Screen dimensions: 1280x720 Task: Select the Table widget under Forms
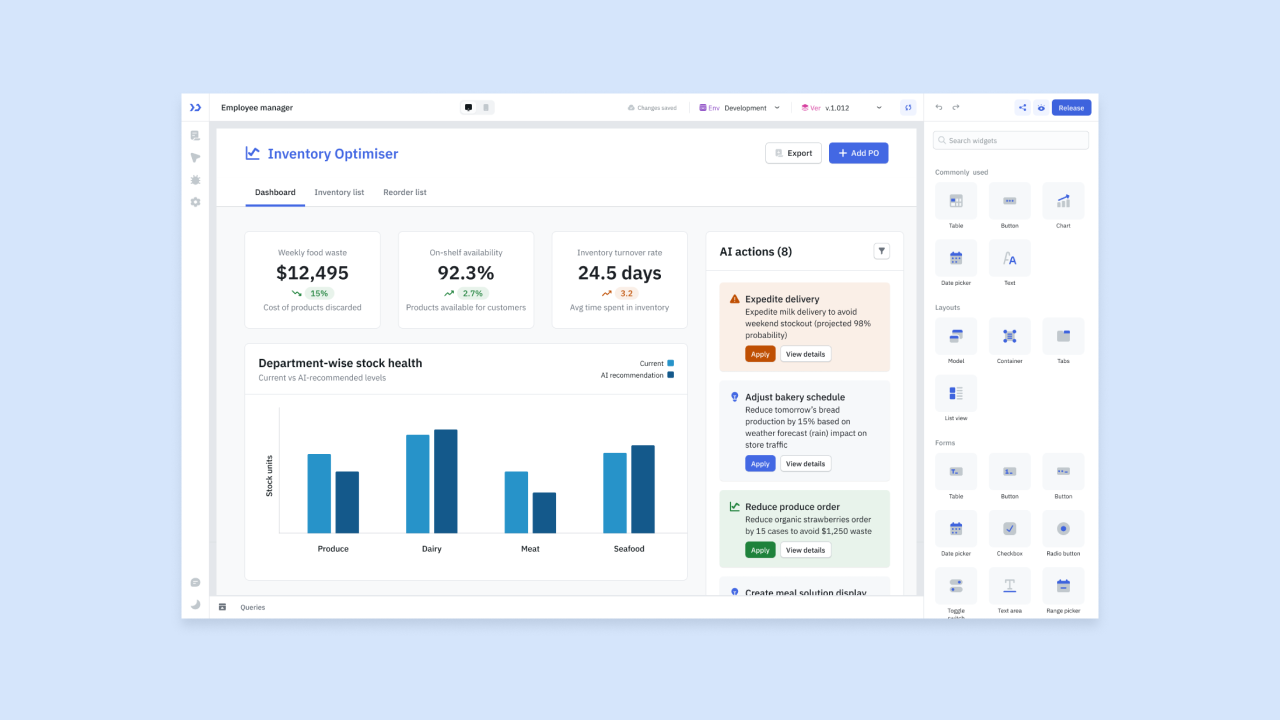956,471
